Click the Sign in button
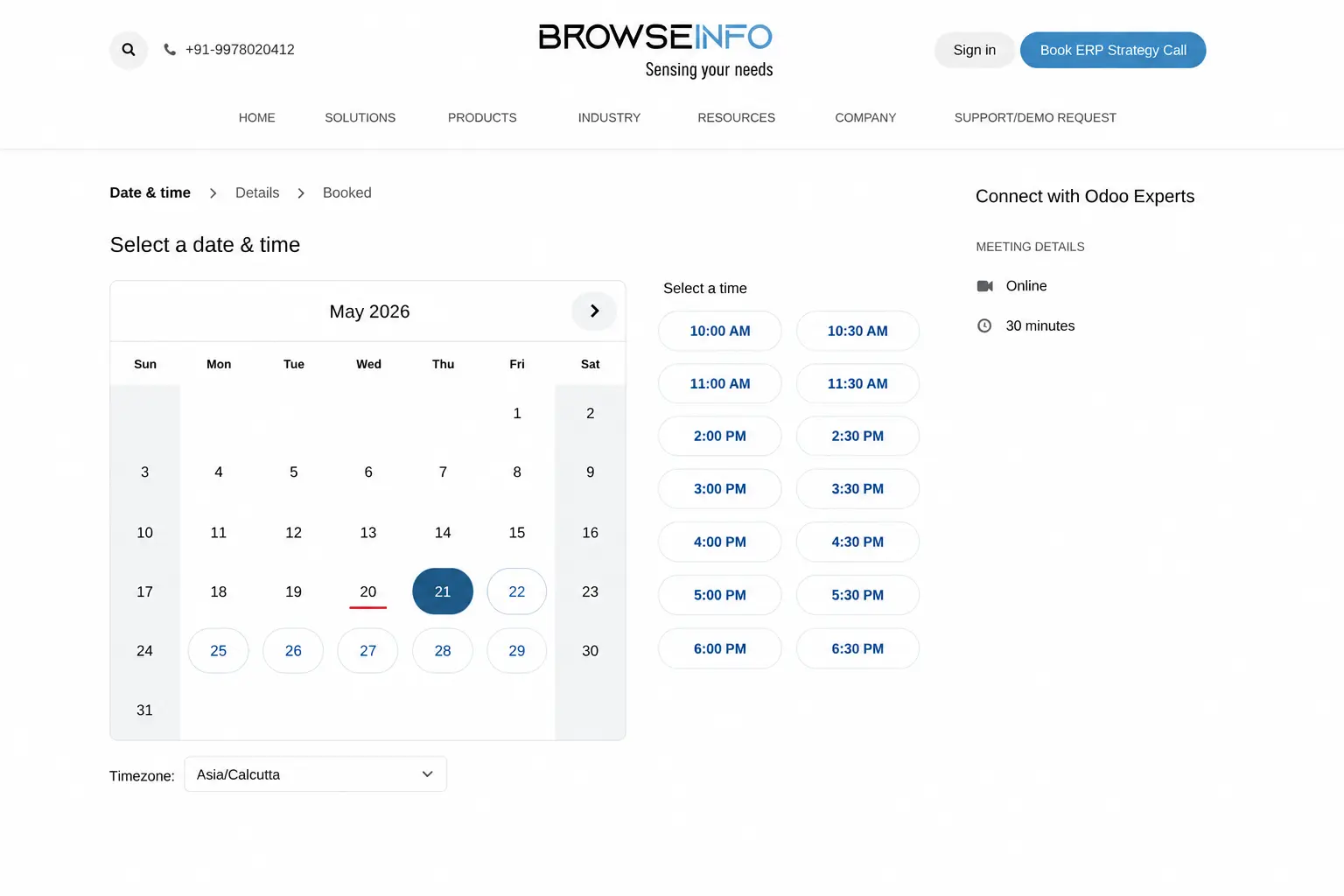Viewport: 1344px width, 896px height. [x=975, y=50]
